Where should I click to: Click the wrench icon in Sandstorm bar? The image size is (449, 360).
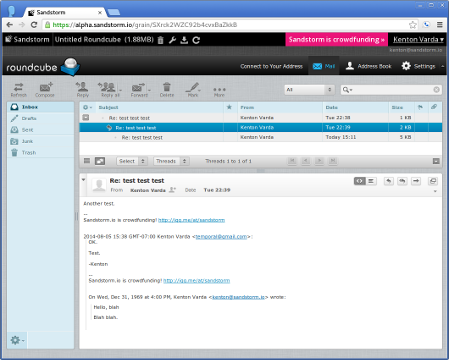(x=172, y=40)
